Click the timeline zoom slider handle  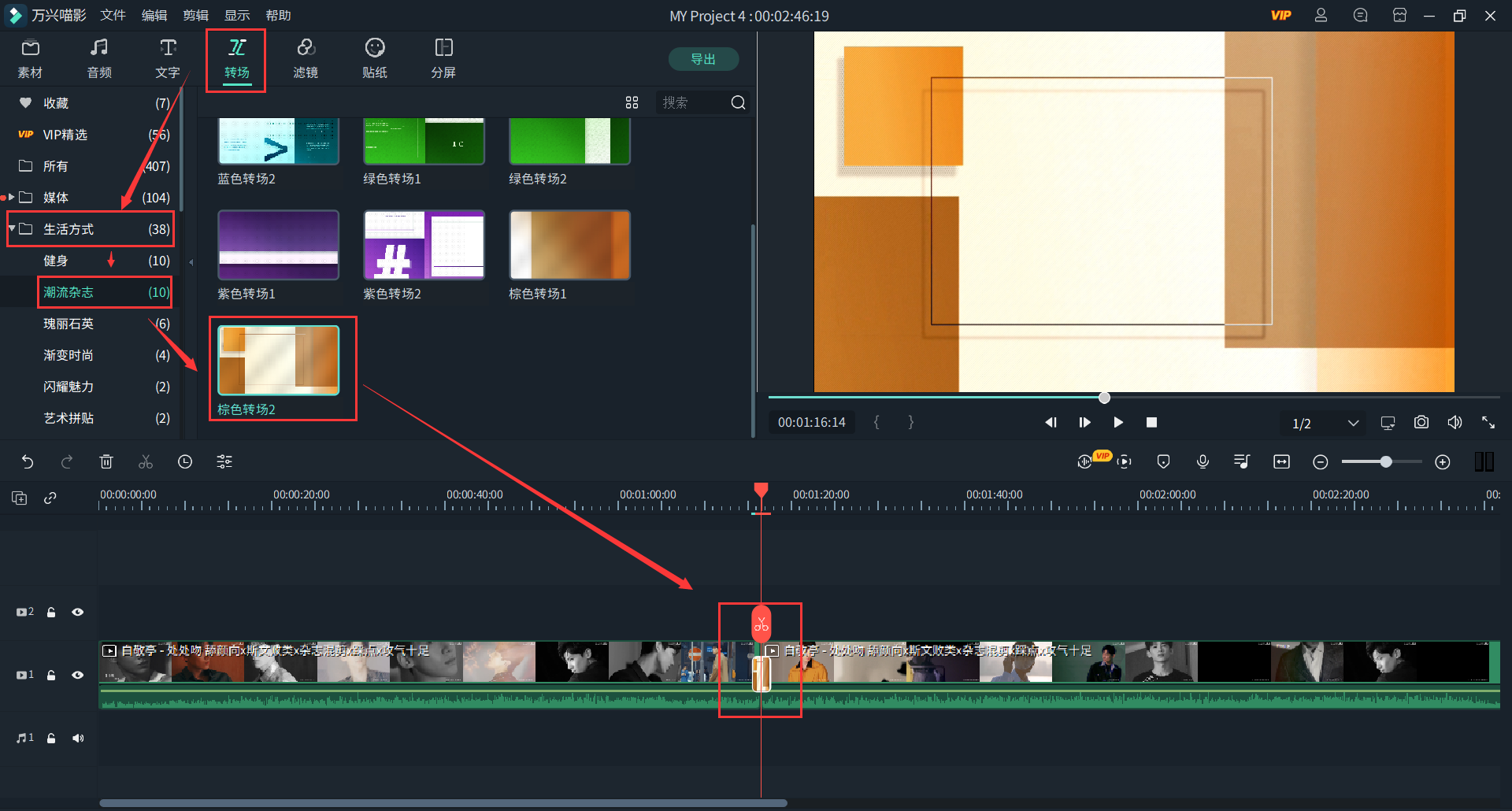click(x=1385, y=462)
